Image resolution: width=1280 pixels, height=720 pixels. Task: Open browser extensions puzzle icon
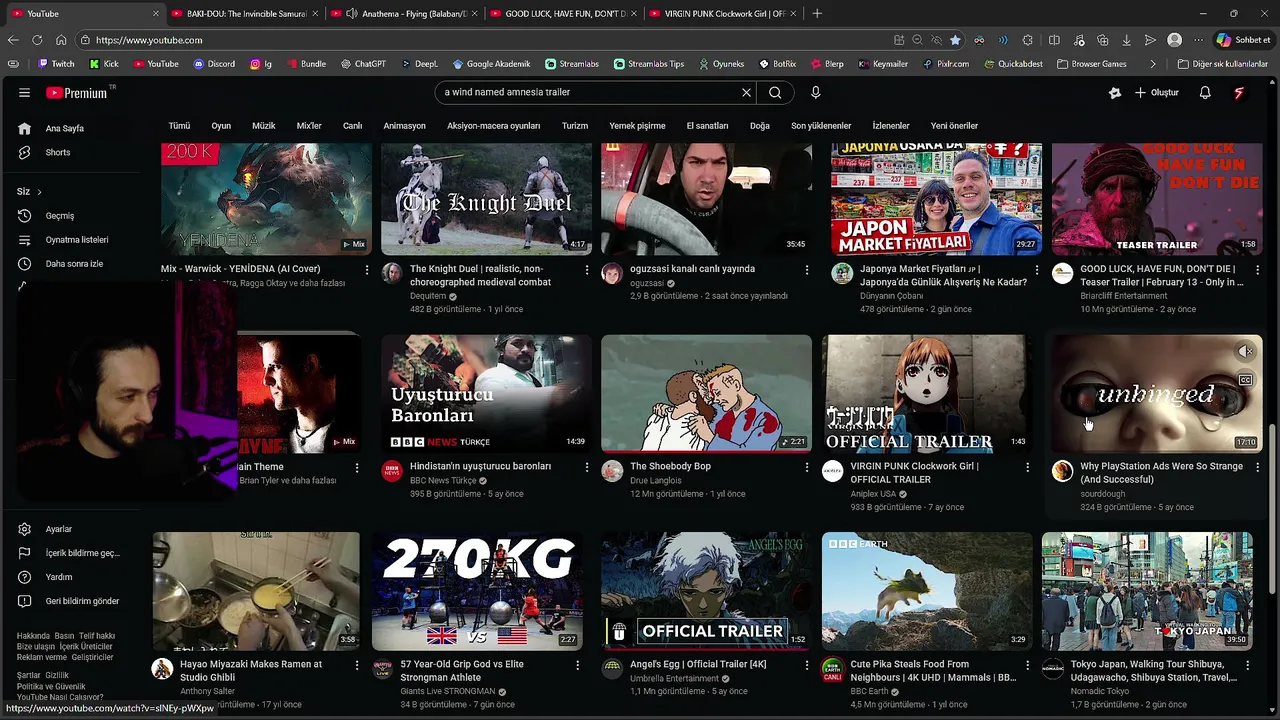click(x=1027, y=40)
